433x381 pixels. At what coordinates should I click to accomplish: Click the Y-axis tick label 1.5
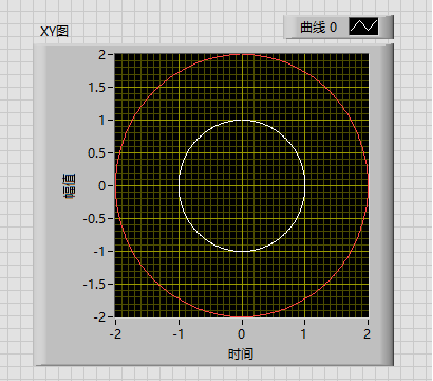coord(97,88)
